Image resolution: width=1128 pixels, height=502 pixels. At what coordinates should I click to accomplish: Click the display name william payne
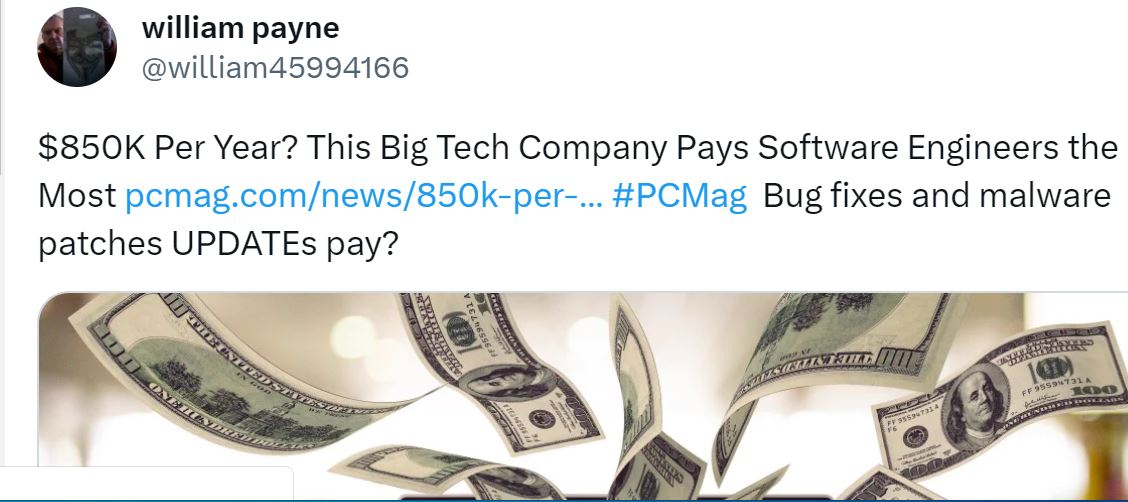pyautogui.click(x=240, y=28)
